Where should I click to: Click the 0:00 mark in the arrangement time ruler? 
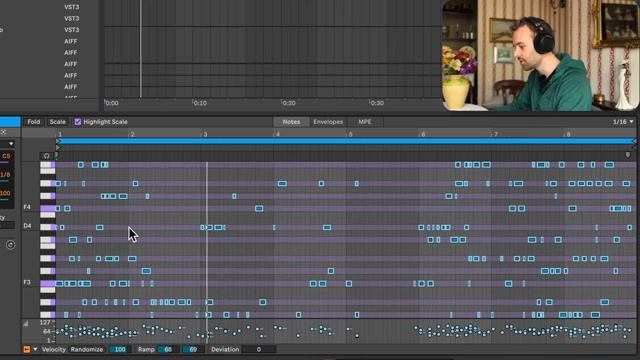point(111,103)
